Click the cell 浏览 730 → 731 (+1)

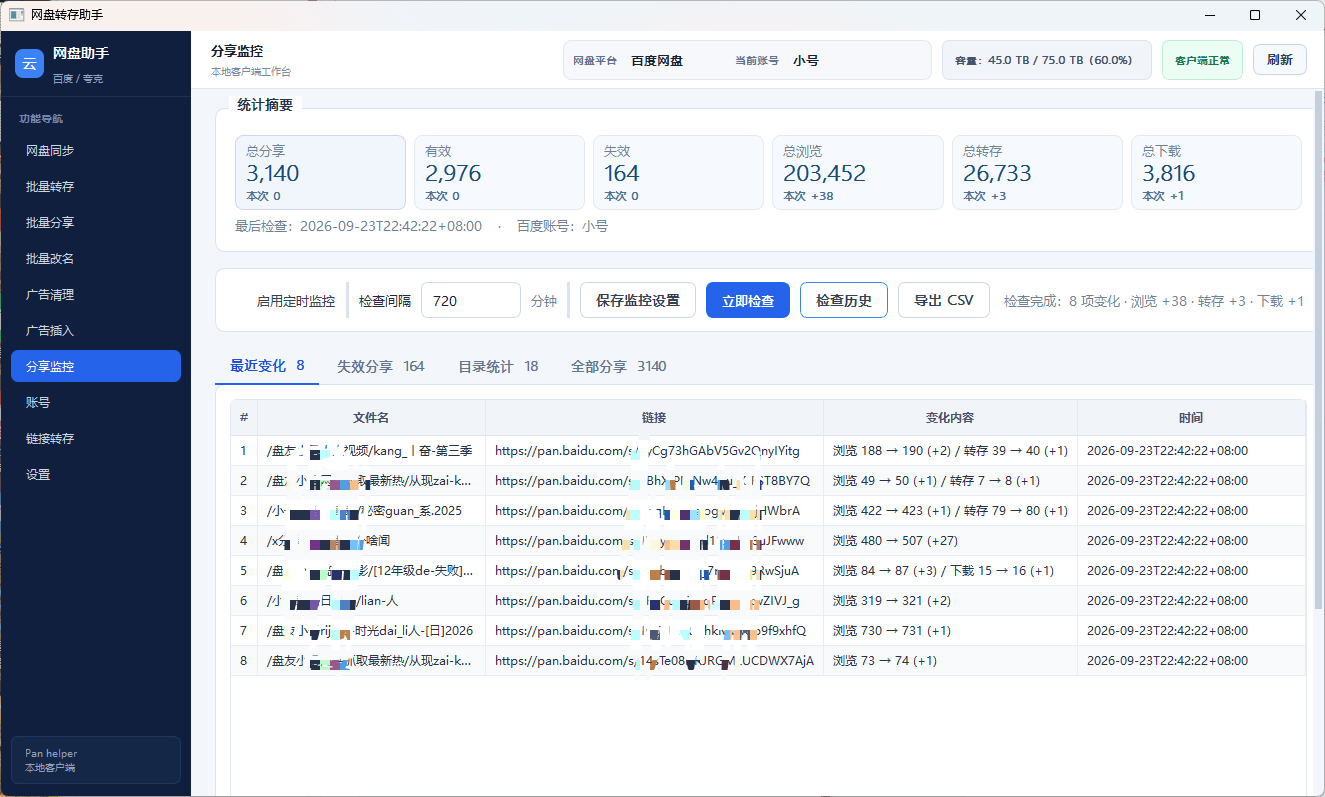tap(950, 631)
